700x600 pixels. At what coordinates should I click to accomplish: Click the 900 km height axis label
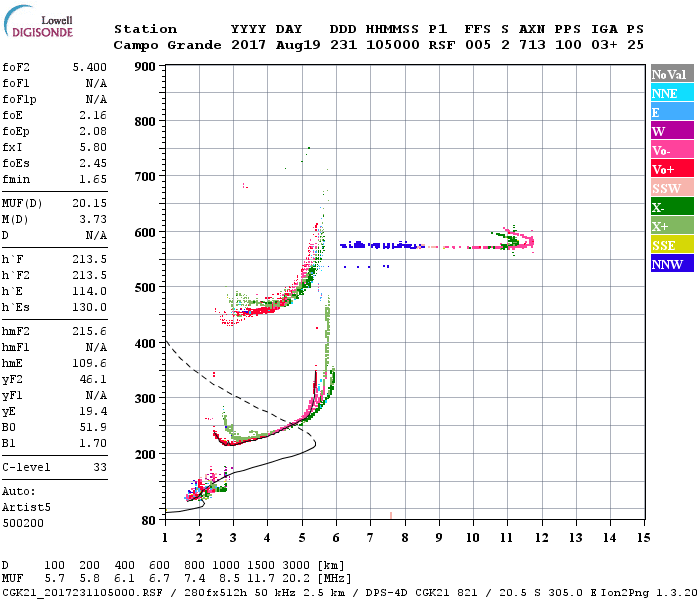point(145,67)
